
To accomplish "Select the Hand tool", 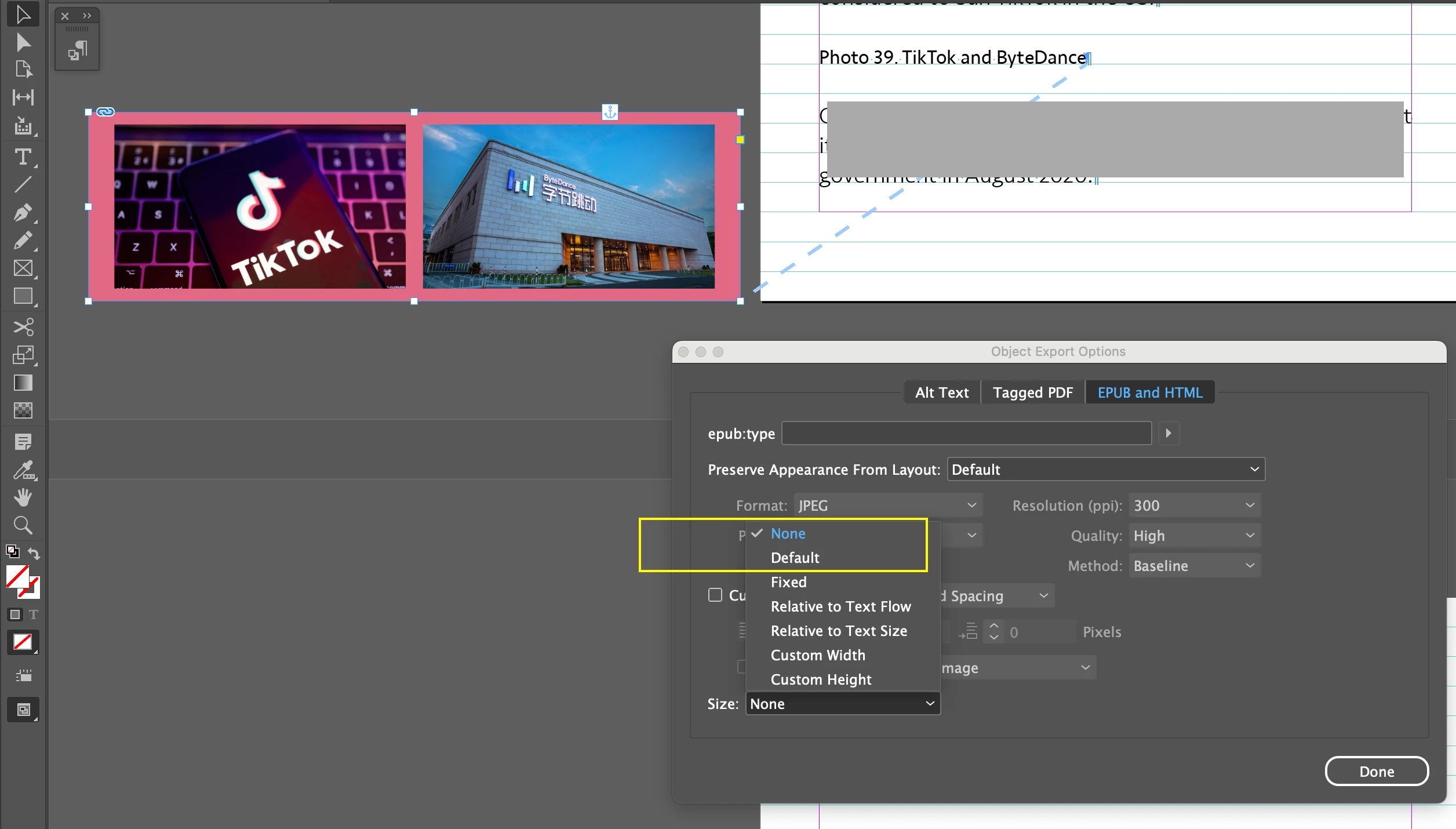I will click(x=23, y=497).
